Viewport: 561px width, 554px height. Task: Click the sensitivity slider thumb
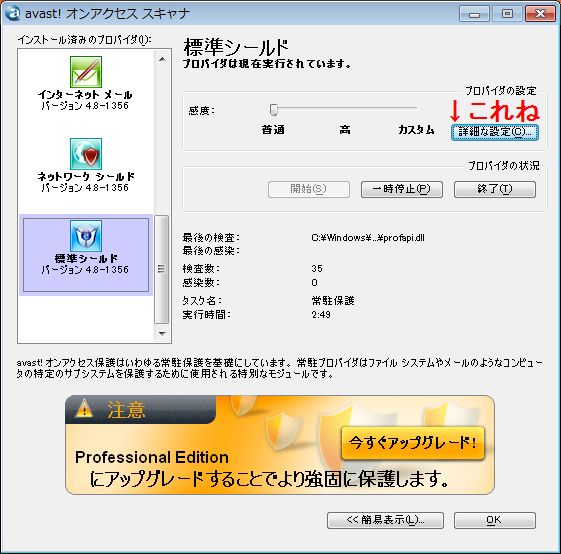(274, 110)
